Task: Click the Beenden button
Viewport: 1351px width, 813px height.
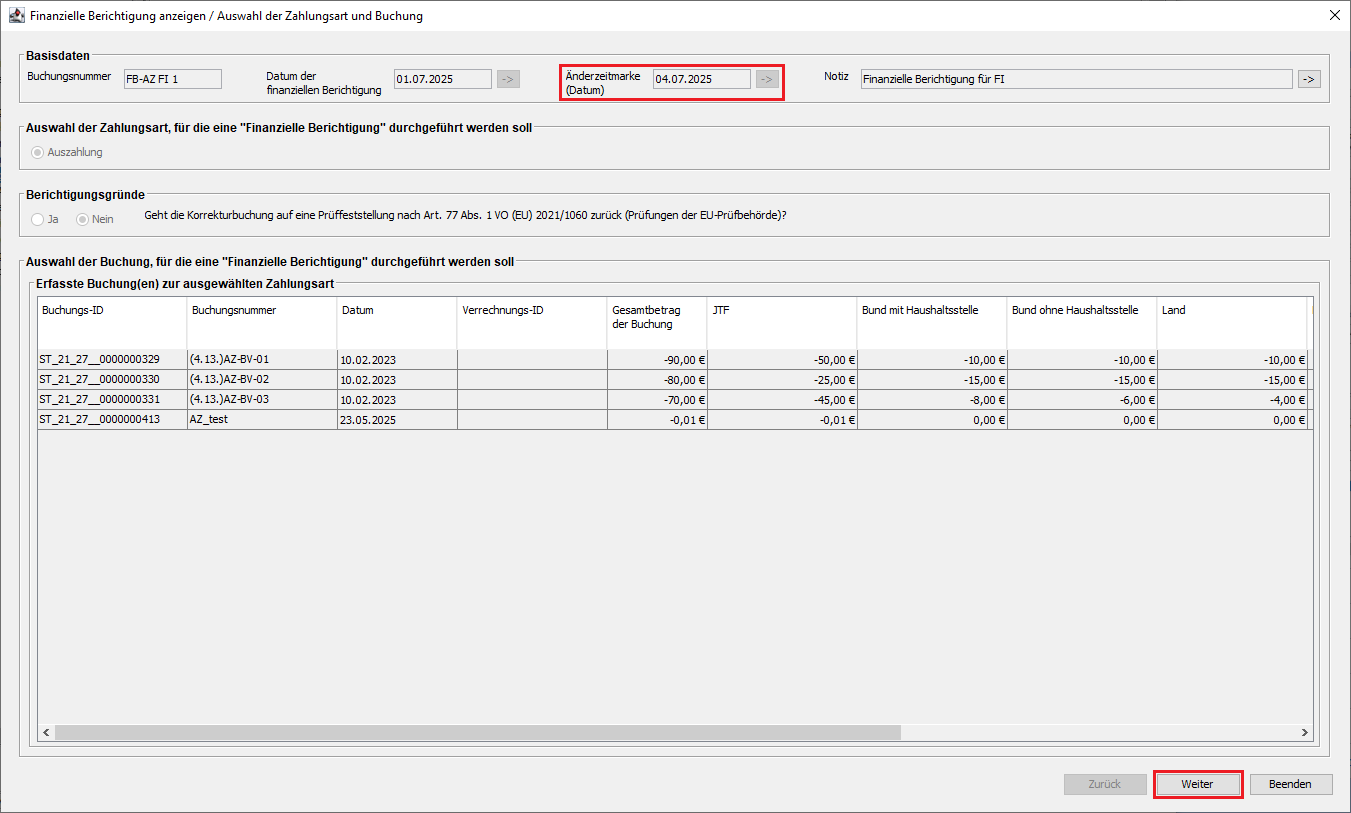Action: pyautogui.click(x=1290, y=784)
